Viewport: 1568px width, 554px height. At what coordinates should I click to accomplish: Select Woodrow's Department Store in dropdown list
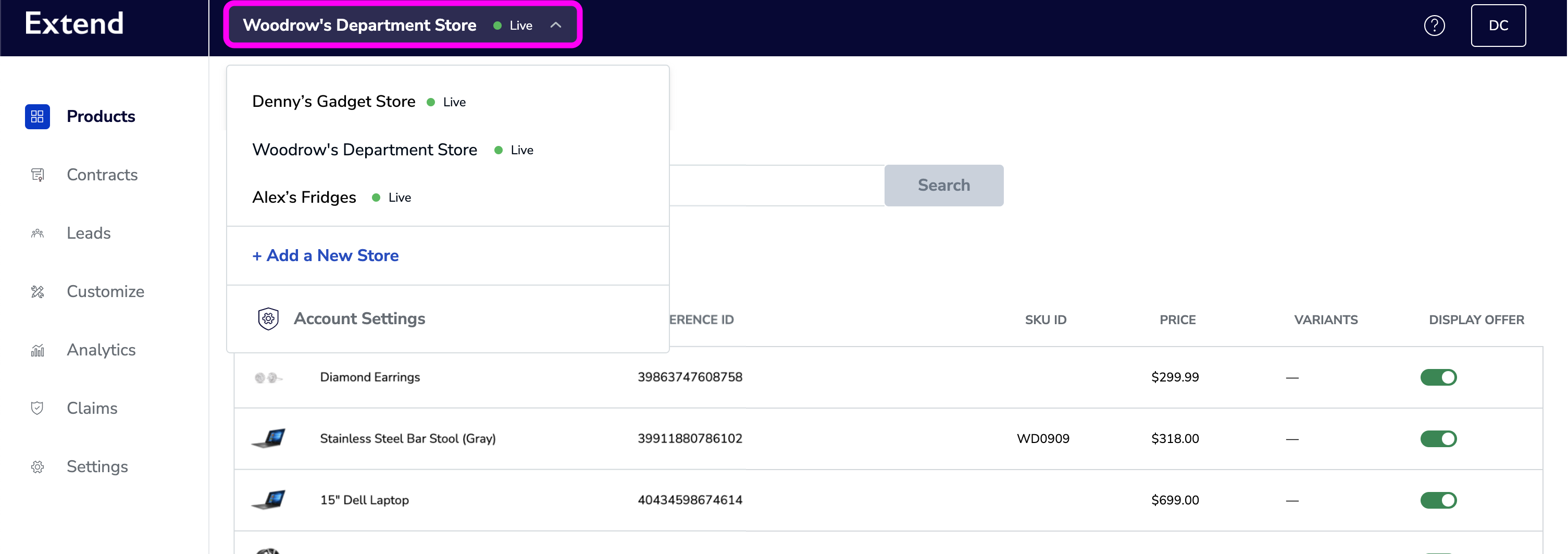pos(365,150)
